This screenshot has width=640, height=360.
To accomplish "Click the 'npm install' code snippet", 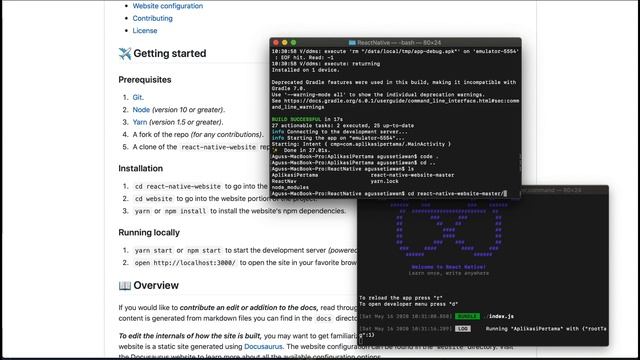I will (x=185, y=211).
